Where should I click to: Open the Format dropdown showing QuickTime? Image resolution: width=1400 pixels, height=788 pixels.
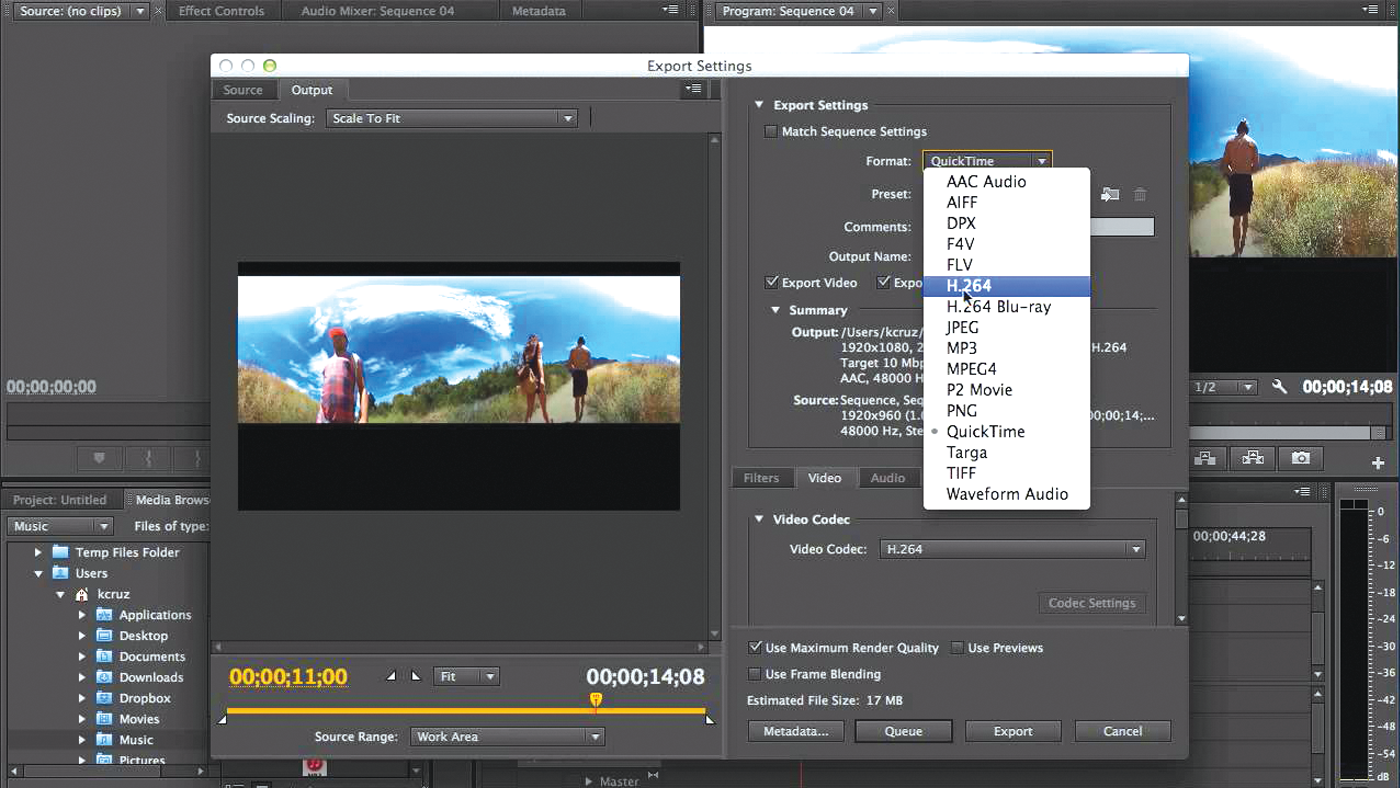(987, 161)
